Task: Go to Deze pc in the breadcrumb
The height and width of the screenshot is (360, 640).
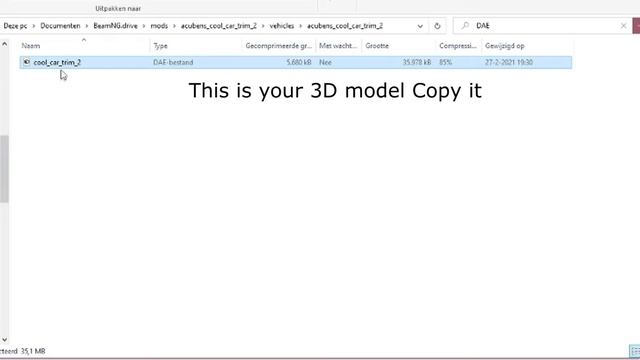Action: click(x=15, y=26)
